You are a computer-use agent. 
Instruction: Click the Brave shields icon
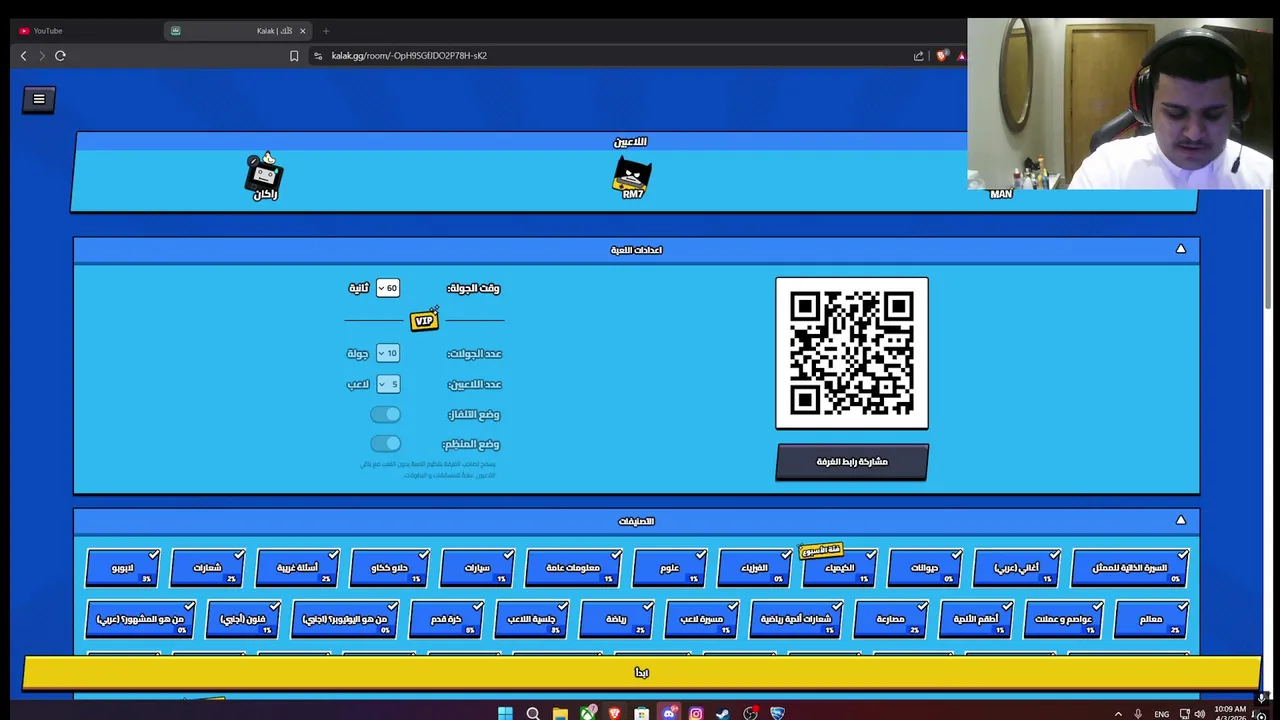941,56
